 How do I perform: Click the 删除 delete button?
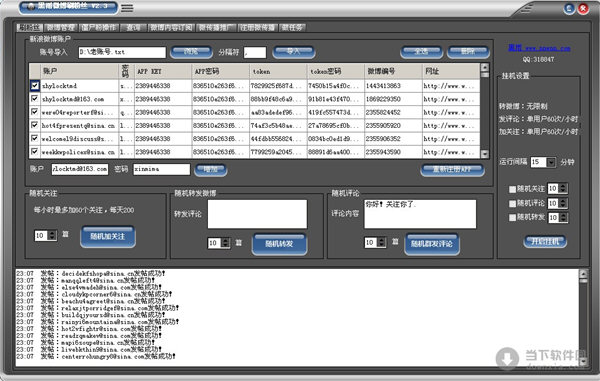click(x=468, y=52)
